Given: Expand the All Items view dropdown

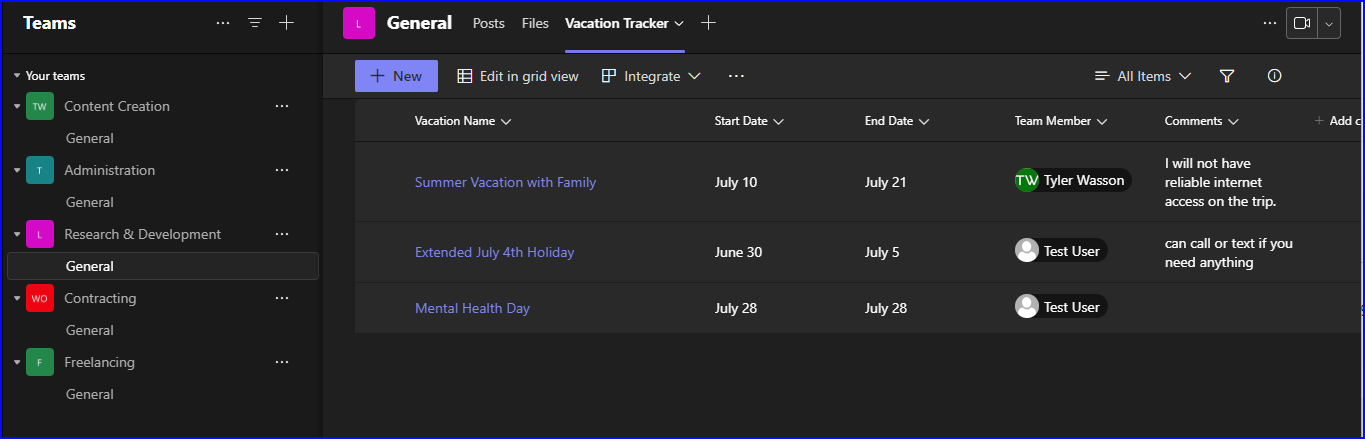Looking at the screenshot, I should [x=1143, y=76].
